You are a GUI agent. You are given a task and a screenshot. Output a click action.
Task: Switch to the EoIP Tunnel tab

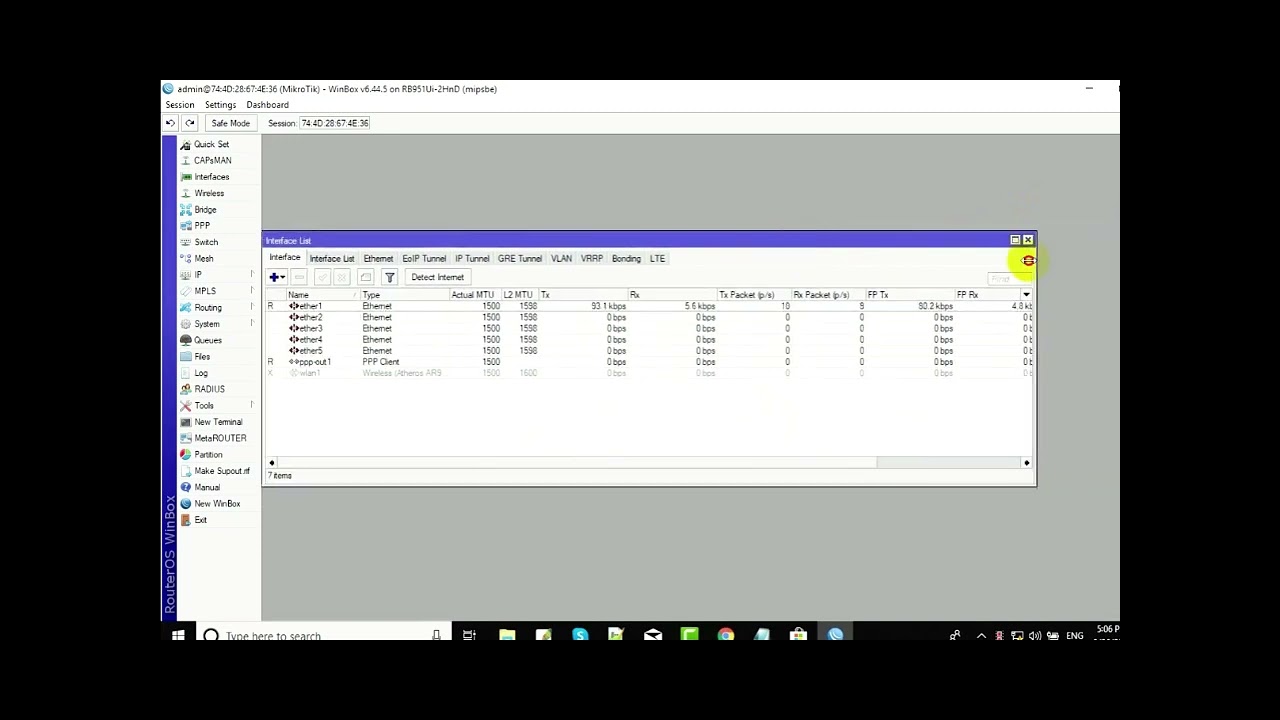[x=424, y=258]
